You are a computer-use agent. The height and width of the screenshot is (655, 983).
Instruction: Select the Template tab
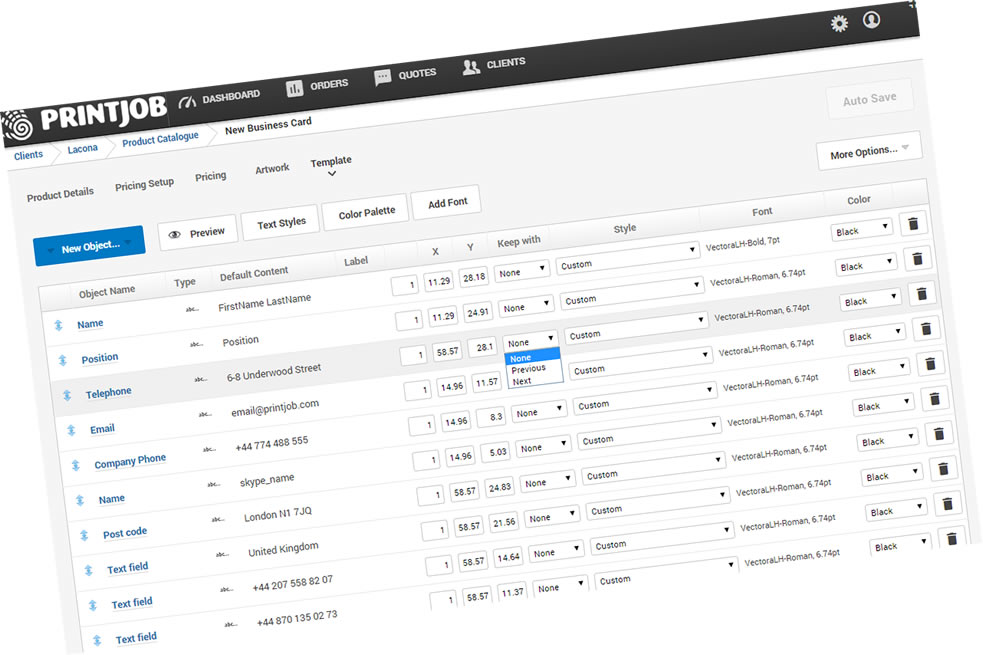tap(331, 162)
